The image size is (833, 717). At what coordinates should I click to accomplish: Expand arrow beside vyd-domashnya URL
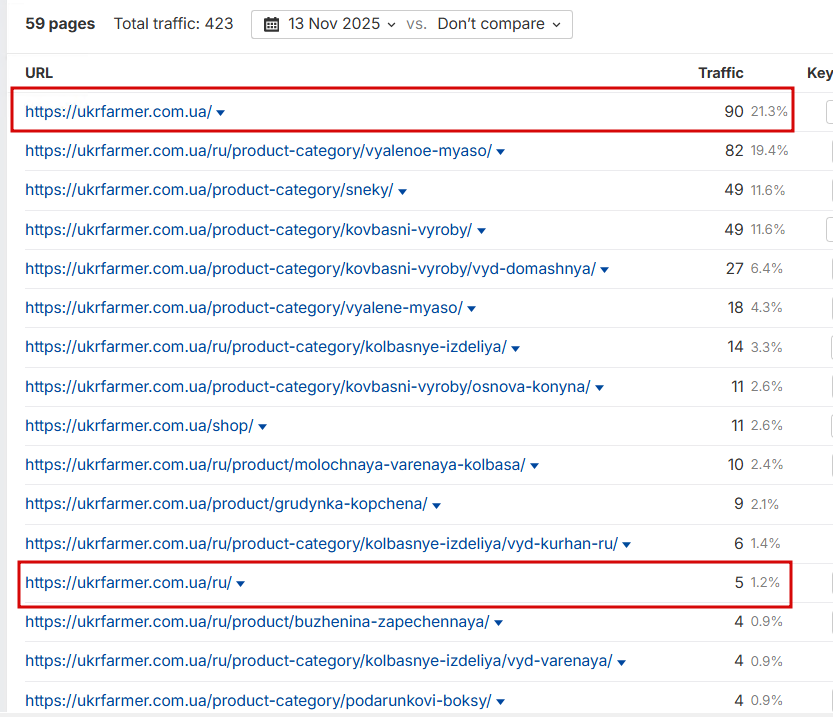604,270
